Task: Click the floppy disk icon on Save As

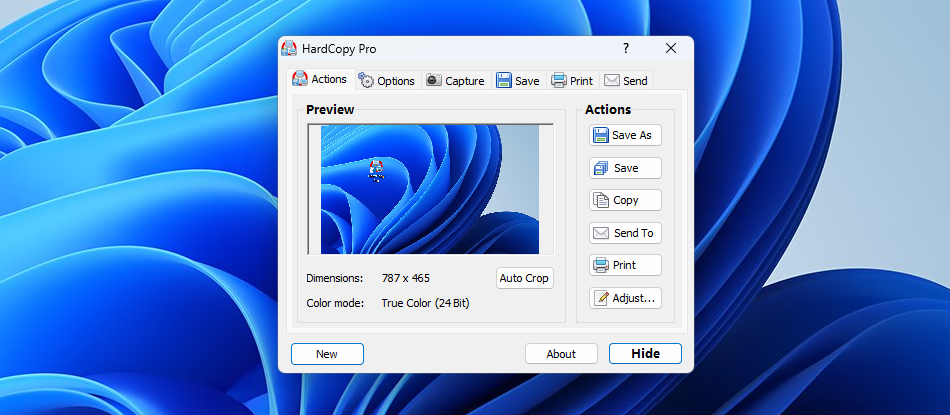Action: [x=601, y=135]
